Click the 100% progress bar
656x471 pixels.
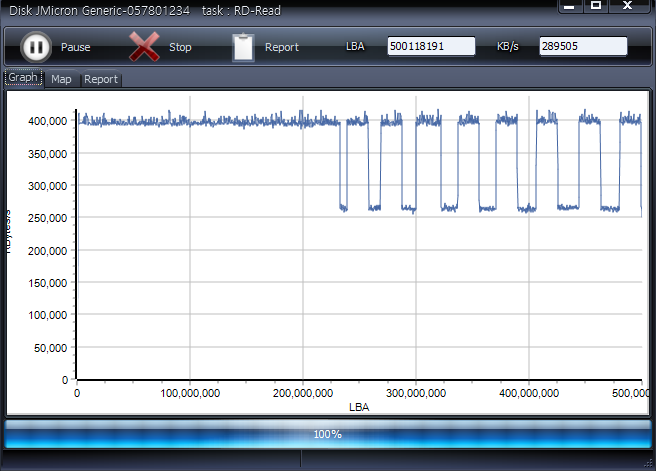point(327,434)
